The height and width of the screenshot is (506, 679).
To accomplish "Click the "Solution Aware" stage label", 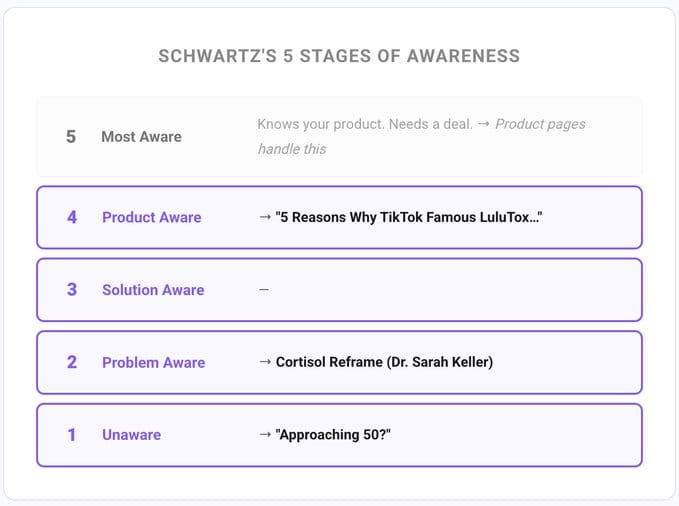I will (153, 290).
